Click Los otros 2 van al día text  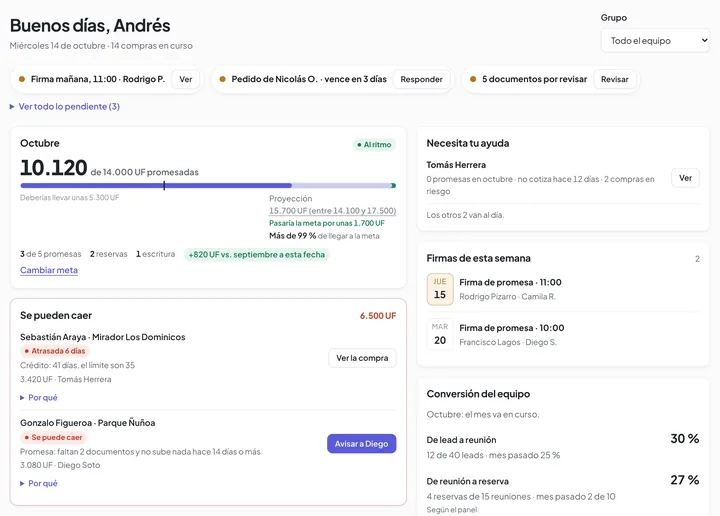pyautogui.click(x=465, y=215)
